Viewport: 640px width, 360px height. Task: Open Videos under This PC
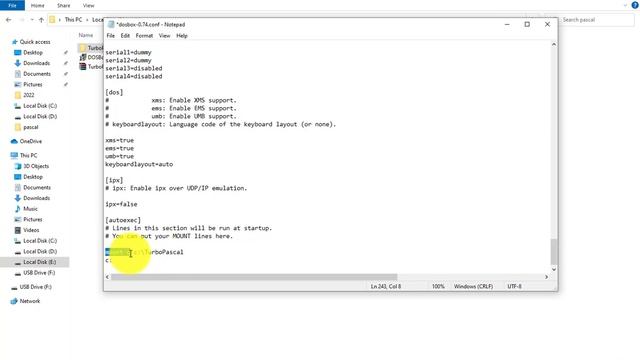[x=31, y=230]
